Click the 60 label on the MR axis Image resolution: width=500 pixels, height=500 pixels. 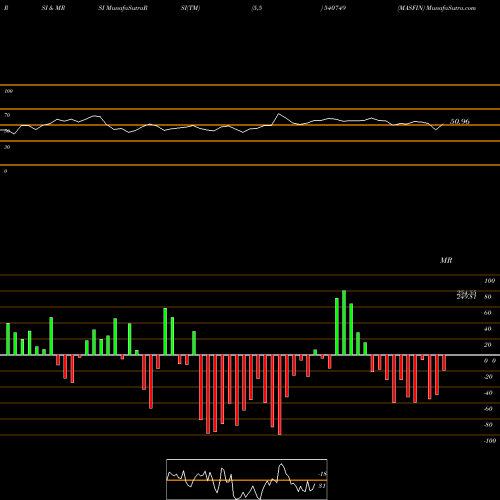coord(488,313)
